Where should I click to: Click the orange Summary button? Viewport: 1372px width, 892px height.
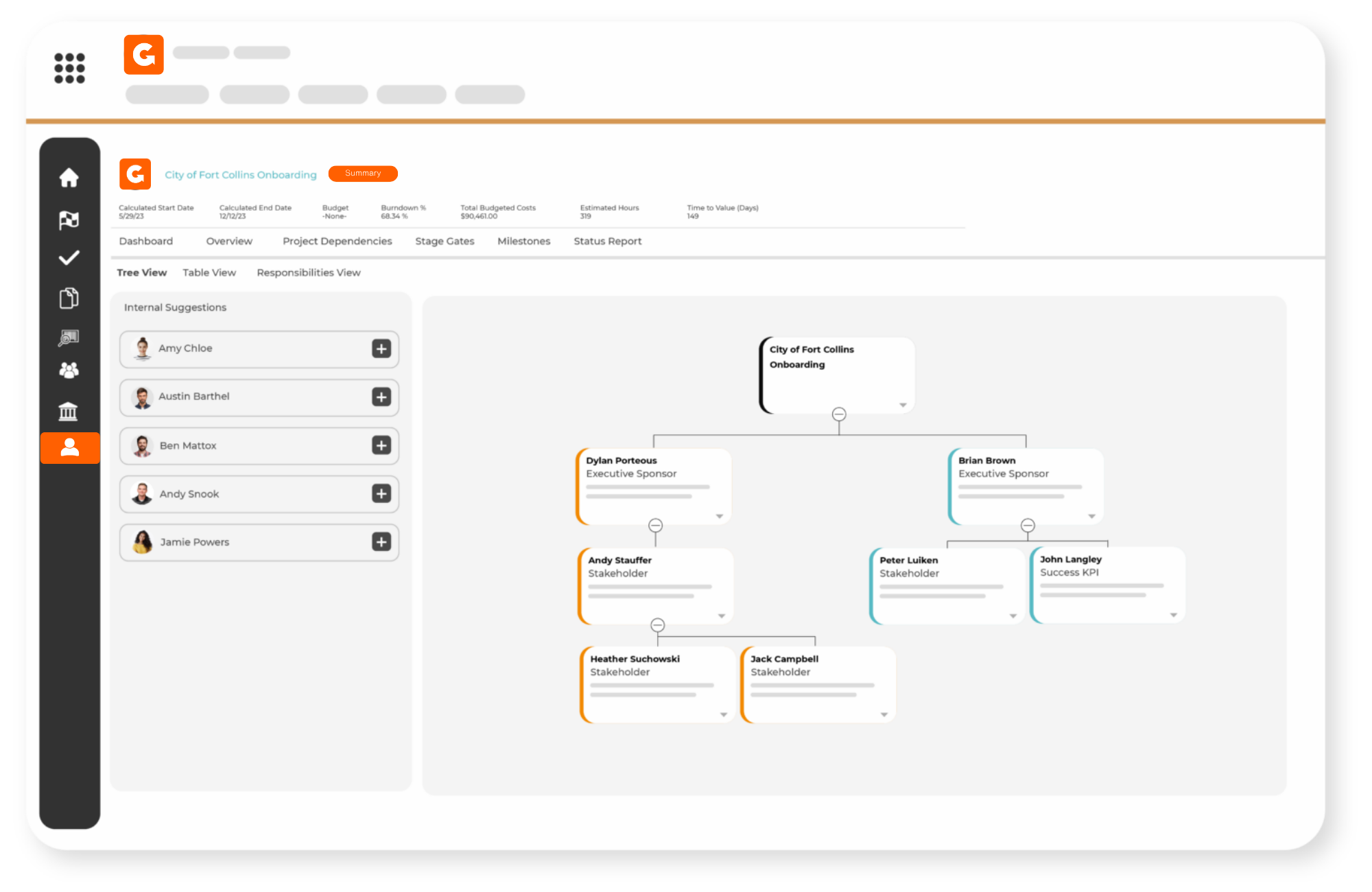pos(363,174)
